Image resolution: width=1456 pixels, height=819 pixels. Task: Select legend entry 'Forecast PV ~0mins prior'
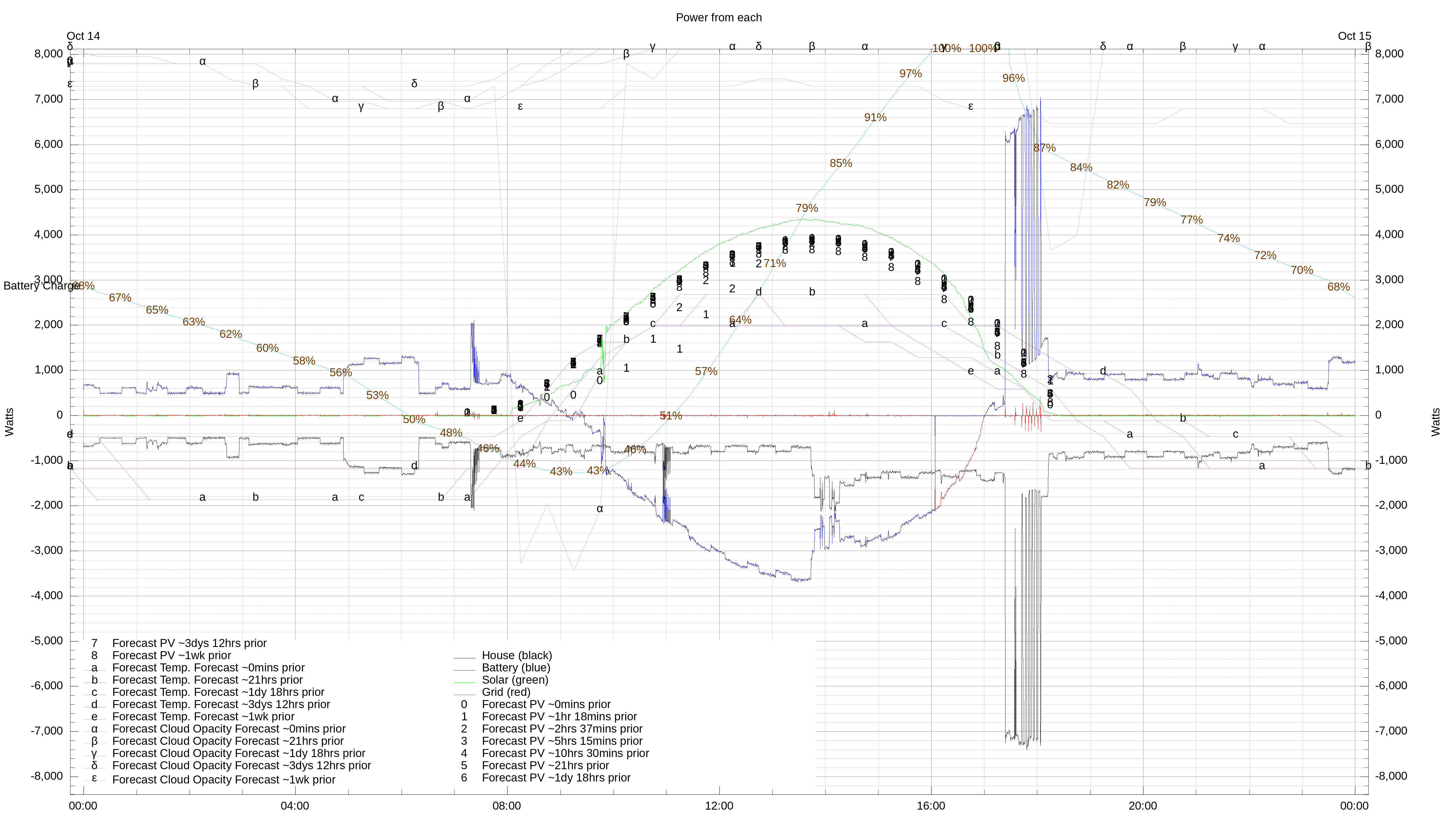(x=546, y=704)
